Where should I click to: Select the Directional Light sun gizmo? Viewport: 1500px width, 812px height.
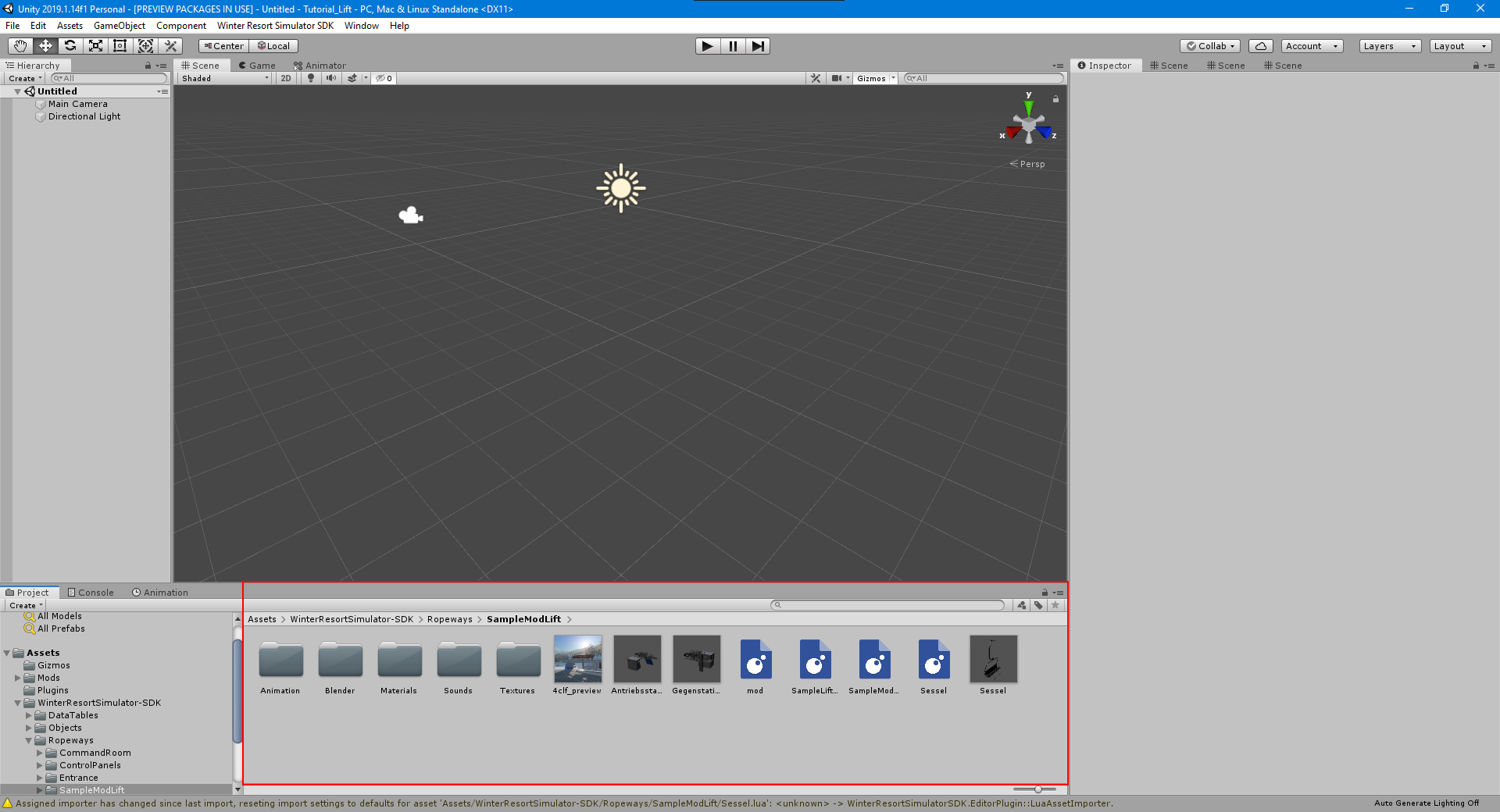point(621,188)
